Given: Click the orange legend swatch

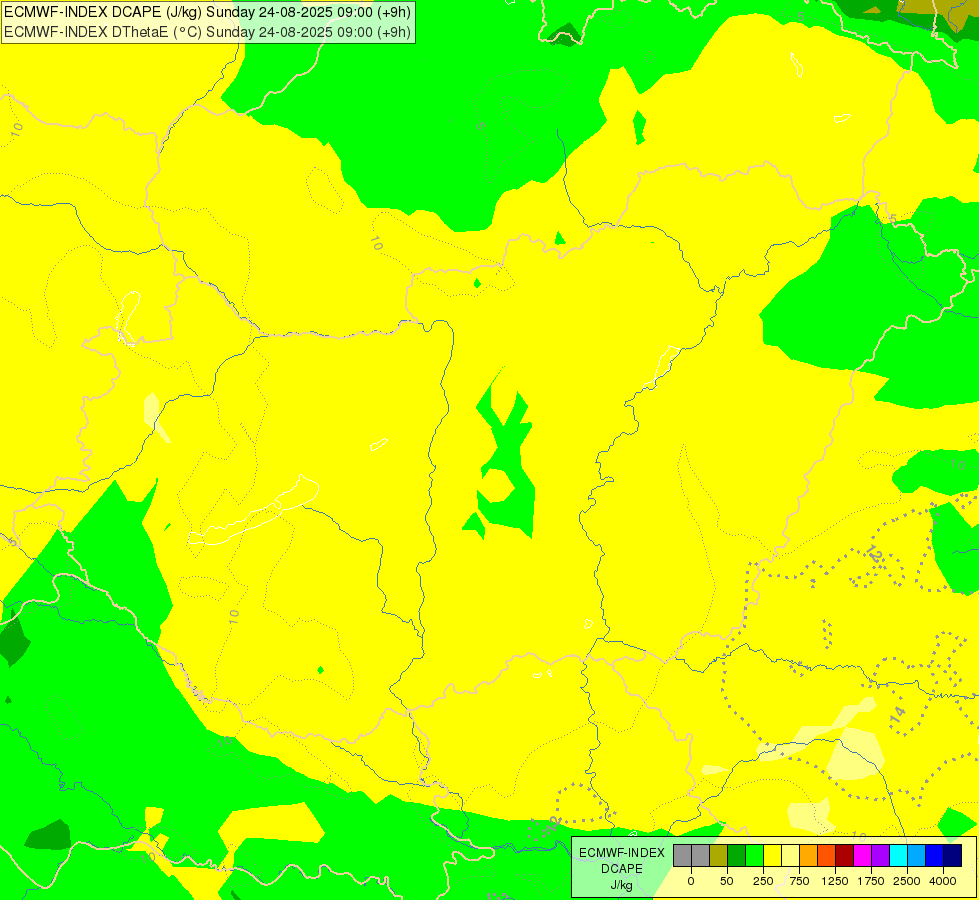Looking at the screenshot, I should pyautogui.click(x=809, y=856).
